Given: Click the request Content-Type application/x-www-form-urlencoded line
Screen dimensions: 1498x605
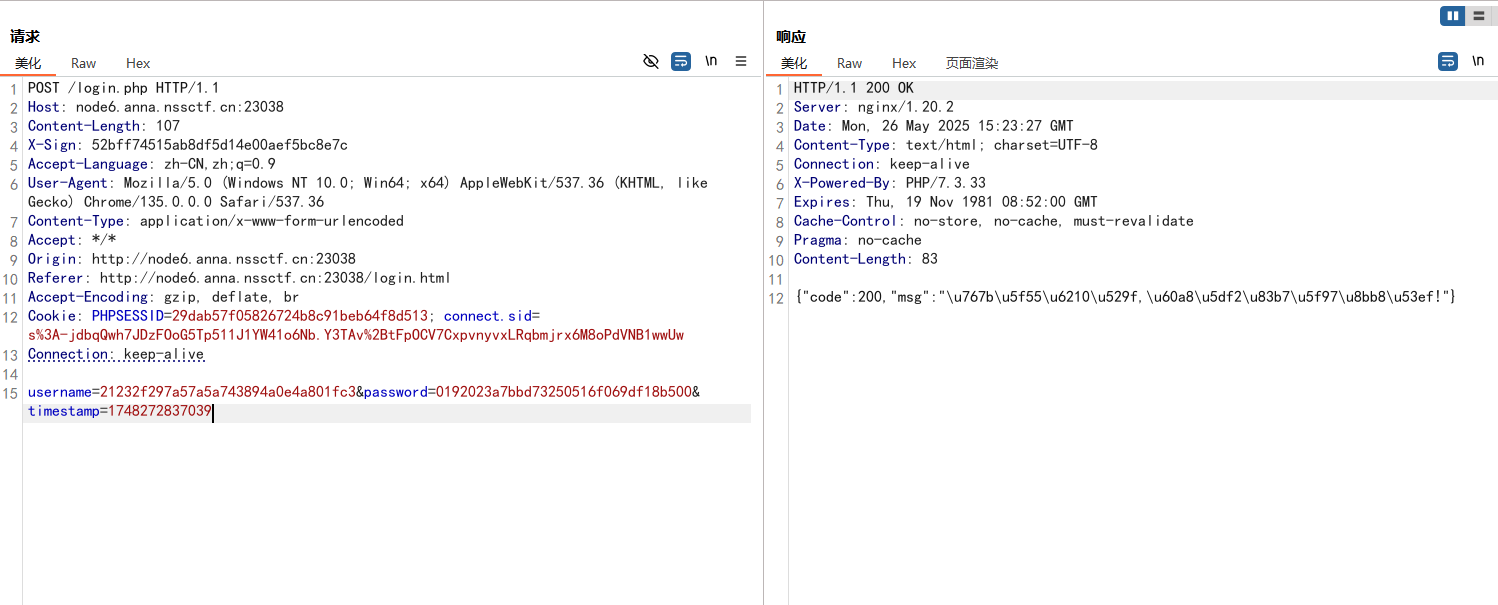Looking at the screenshot, I should pos(216,221).
